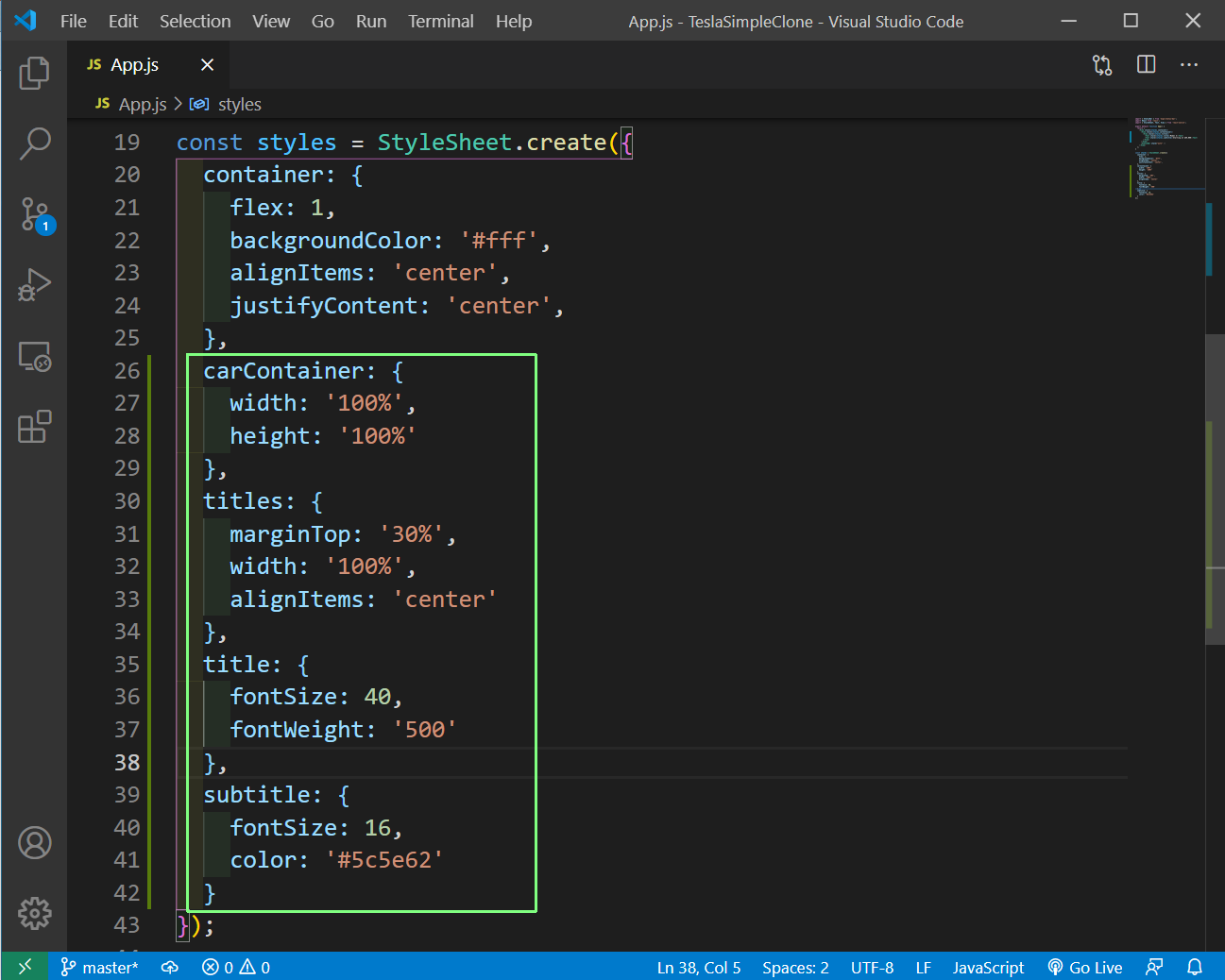
Task: Click the color value '#5c5e62'
Action: pos(384,860)
